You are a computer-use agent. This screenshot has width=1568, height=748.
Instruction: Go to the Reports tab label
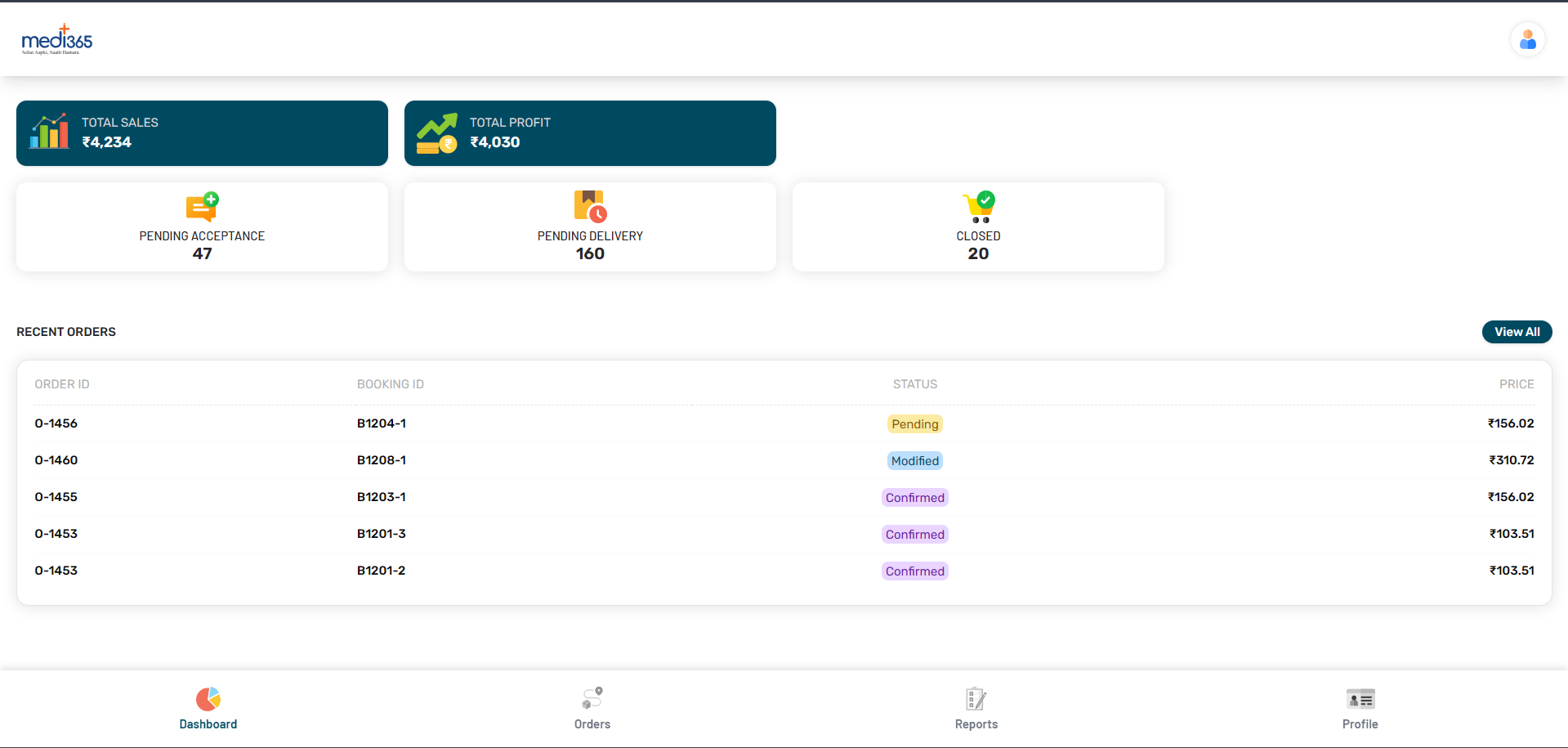[976, 724]
